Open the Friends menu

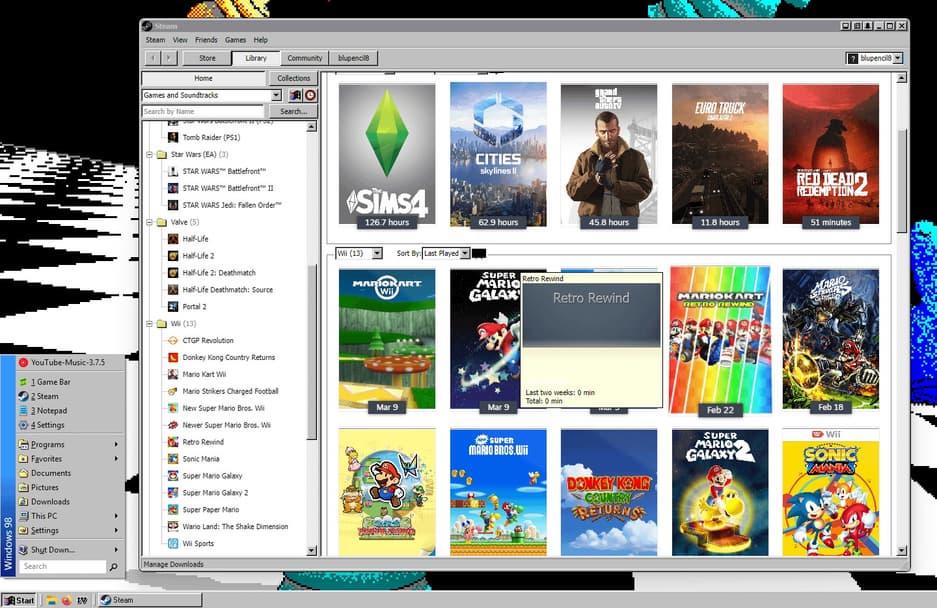pos(206,40)
